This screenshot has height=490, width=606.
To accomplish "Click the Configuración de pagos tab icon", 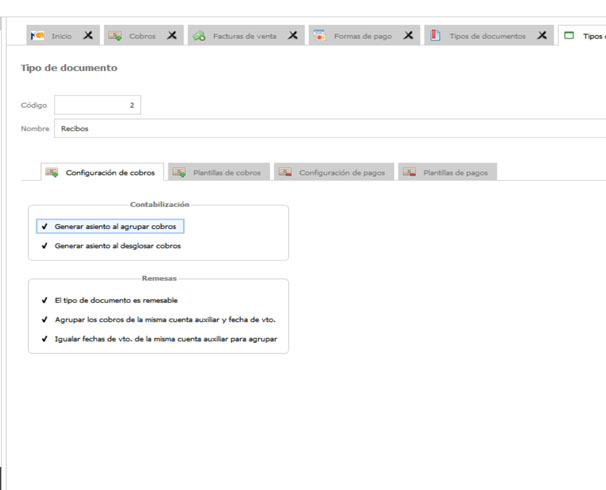I will (285, 172).
